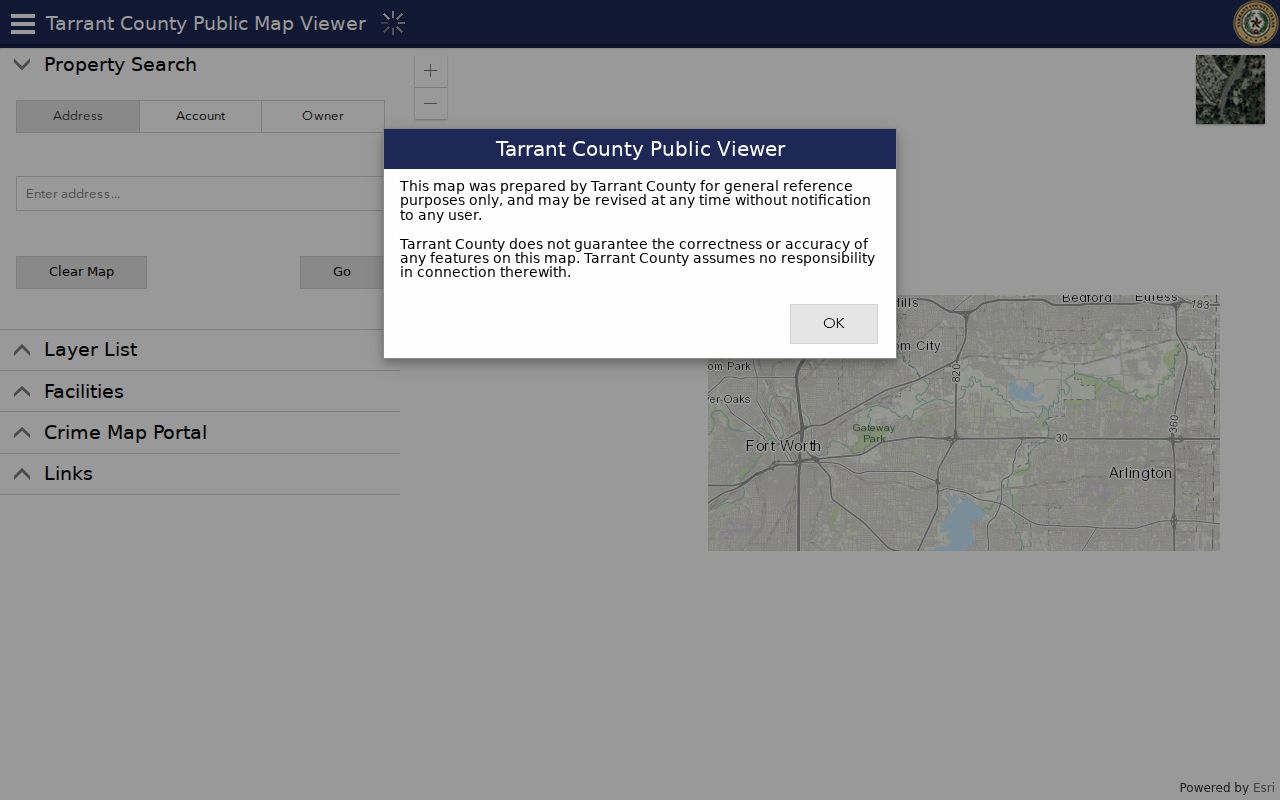Open the hamburger menu icon
Viewport: 1280px width, 800px height.
pos(22,23)
